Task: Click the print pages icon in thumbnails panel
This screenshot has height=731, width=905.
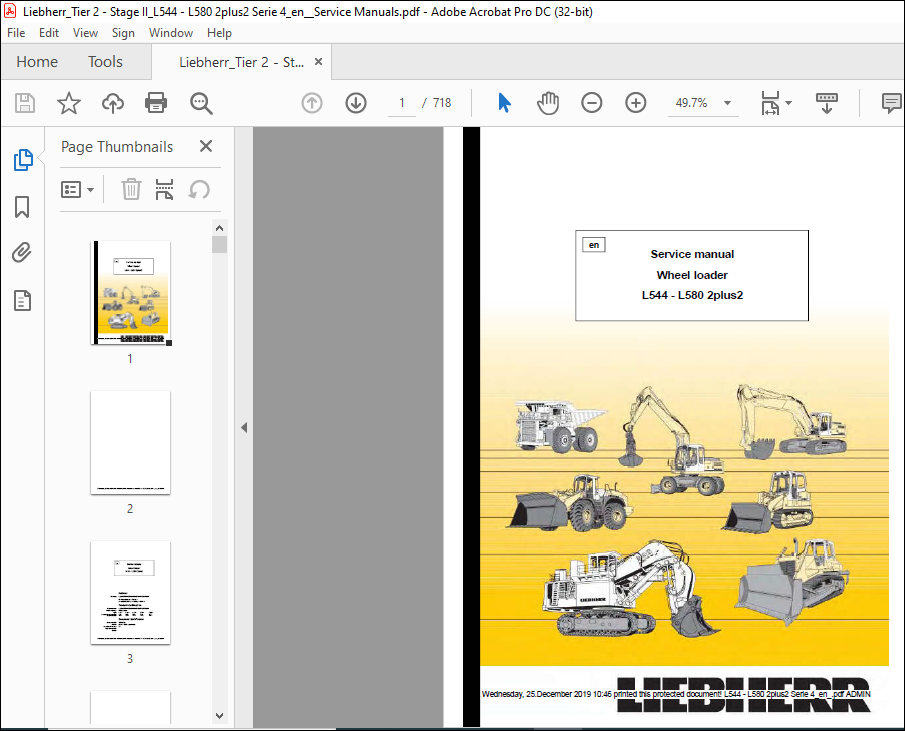Action: [x=164, y=189]
